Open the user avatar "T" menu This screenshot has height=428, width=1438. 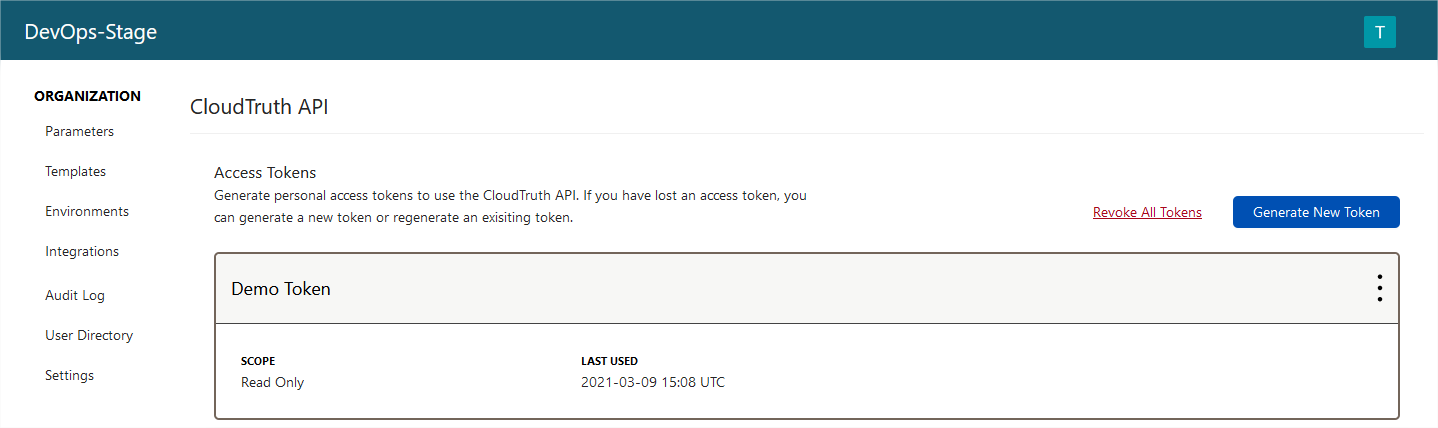click(x=1379, y=32)
